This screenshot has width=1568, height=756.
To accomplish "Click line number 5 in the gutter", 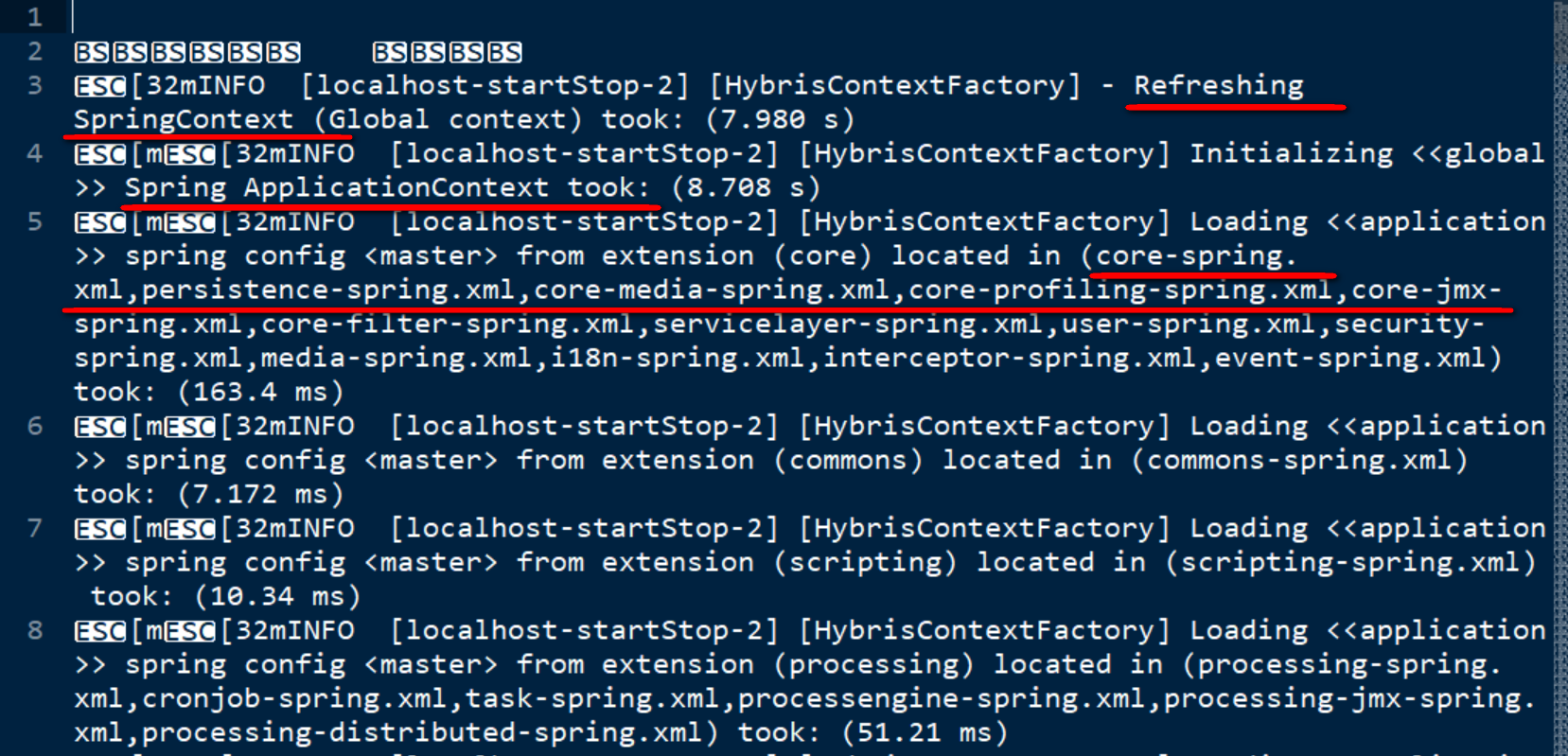I will click(x=35, y=221).
